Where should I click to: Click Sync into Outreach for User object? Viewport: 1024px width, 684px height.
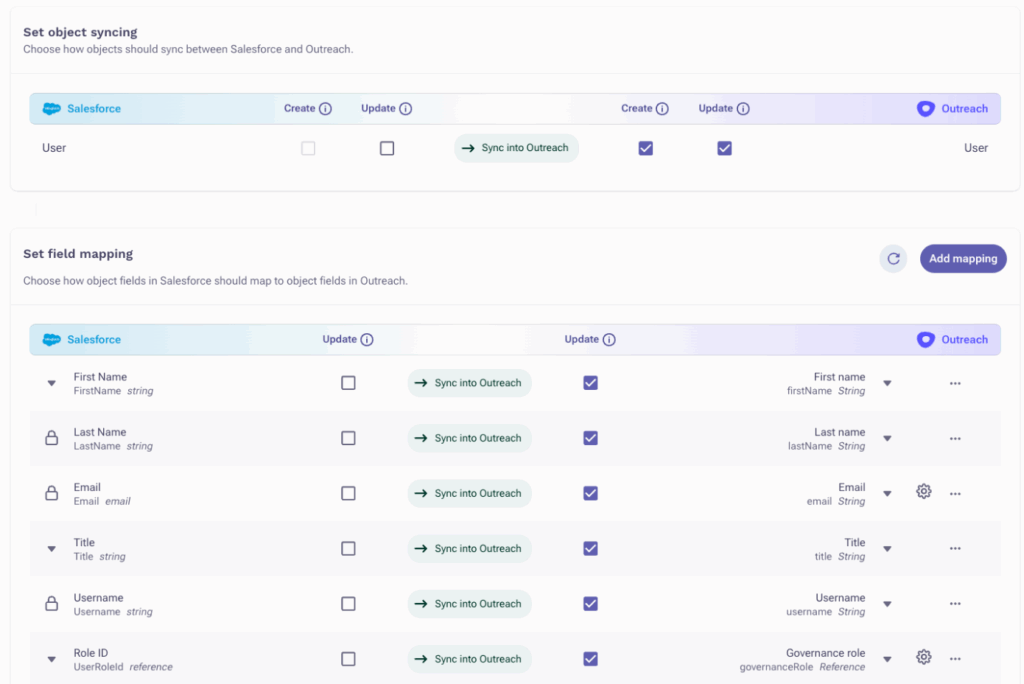(516, 148)
